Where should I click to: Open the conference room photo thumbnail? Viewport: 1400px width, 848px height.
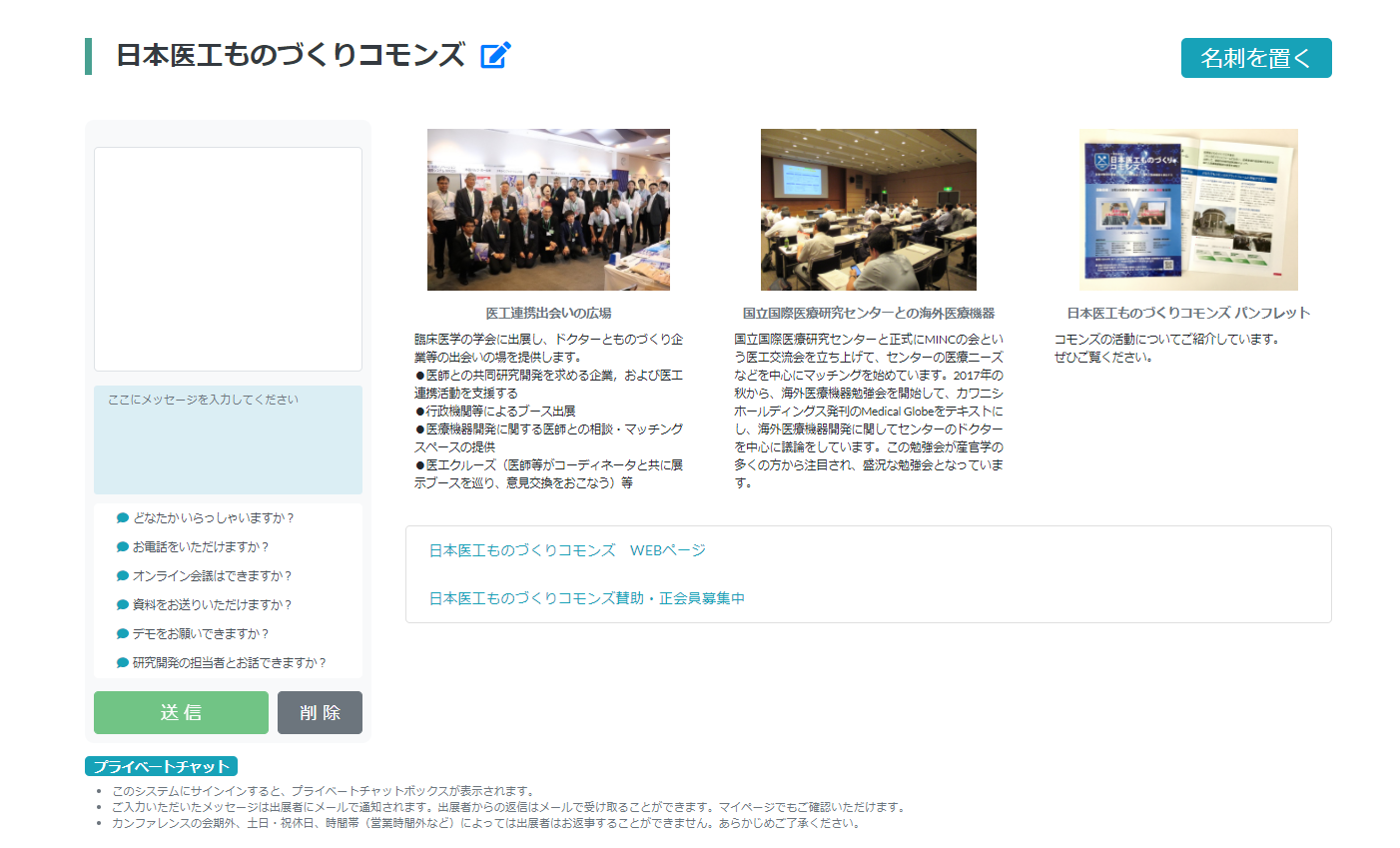(x=869, y=210)
